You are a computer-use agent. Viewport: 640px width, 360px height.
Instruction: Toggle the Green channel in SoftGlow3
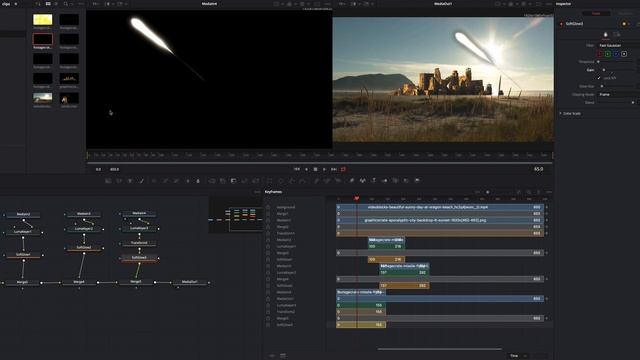608,54
